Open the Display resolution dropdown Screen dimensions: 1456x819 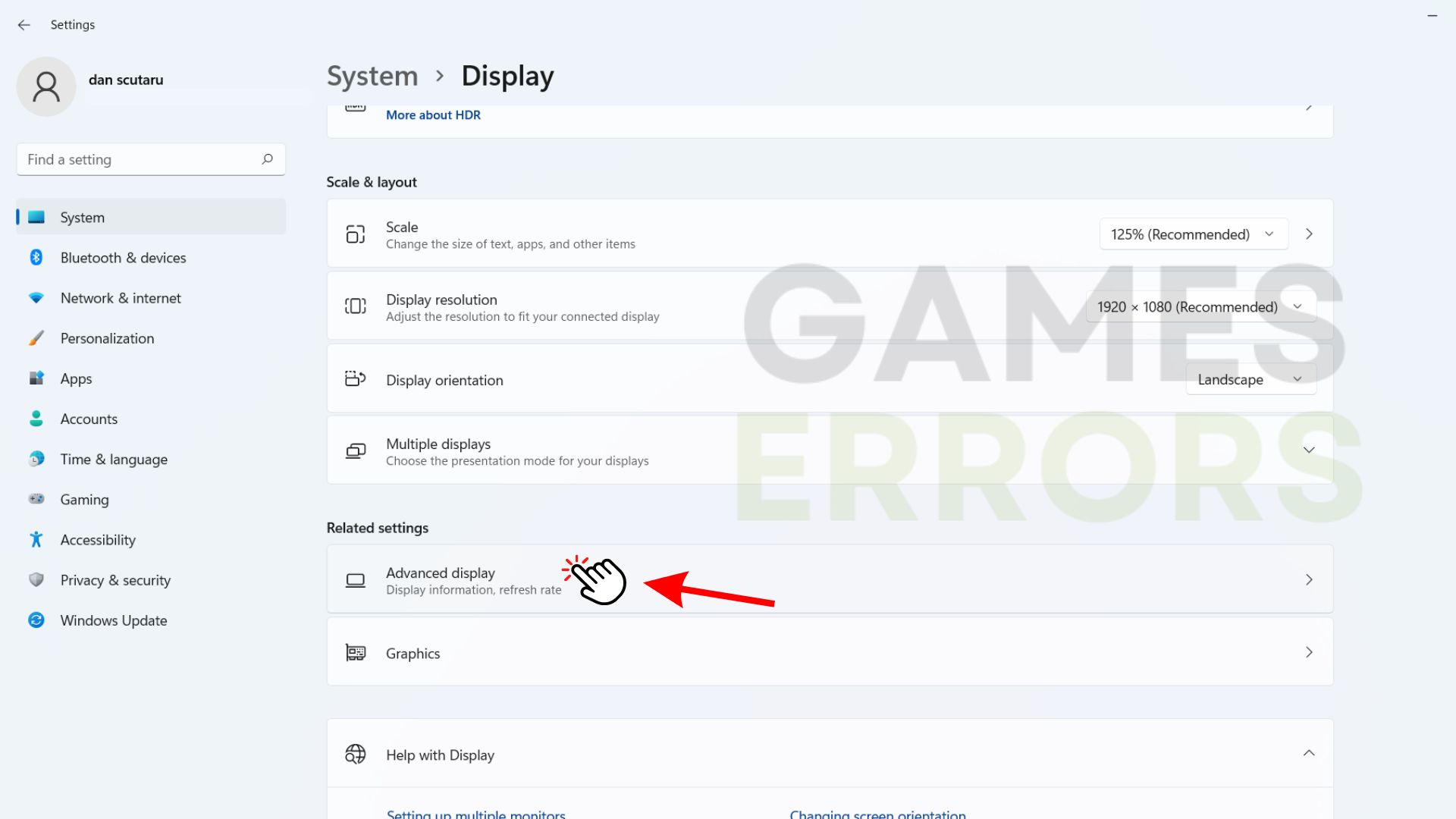pyautogui.click(x=1200, y=307)
